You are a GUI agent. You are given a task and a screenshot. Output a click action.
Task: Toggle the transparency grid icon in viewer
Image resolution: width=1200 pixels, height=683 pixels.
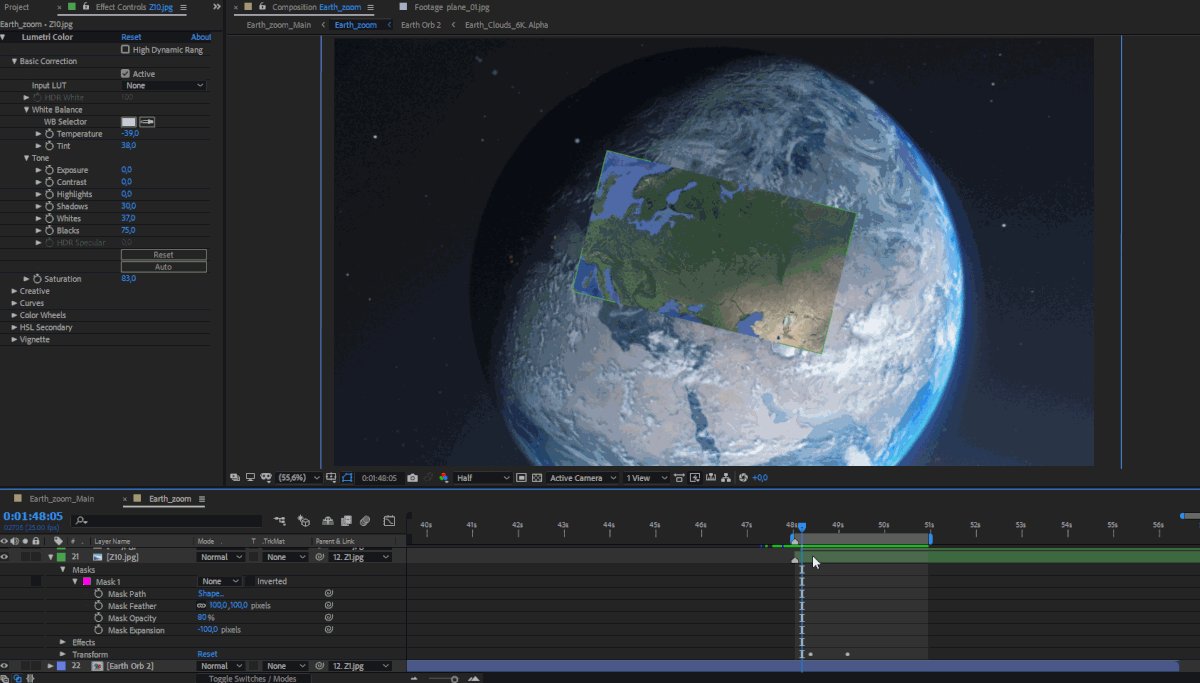pos(536,478)
